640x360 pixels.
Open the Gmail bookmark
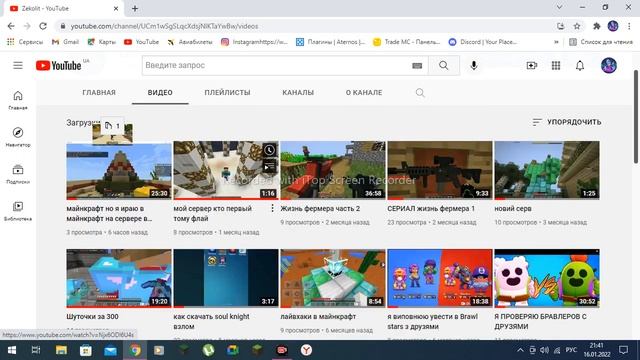tap(65, 42)
